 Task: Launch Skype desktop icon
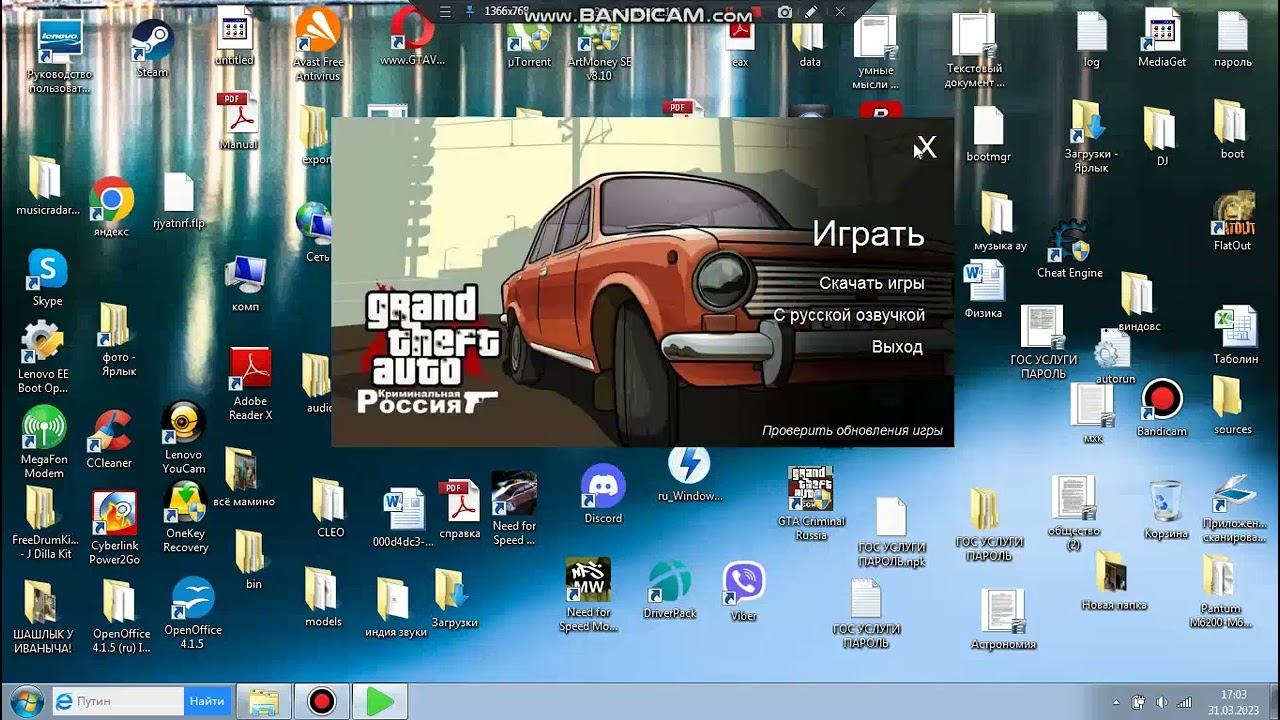tap(47, 278)
